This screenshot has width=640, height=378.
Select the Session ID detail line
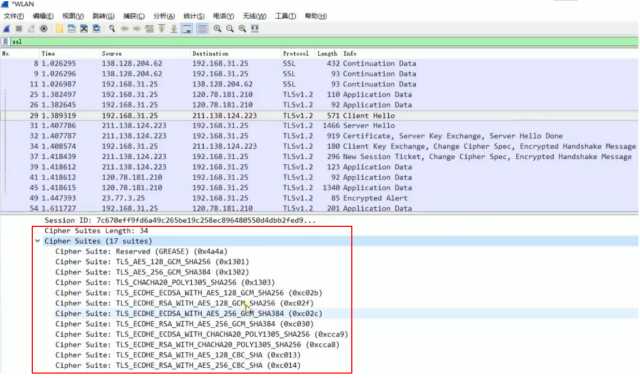pos(180,220)
